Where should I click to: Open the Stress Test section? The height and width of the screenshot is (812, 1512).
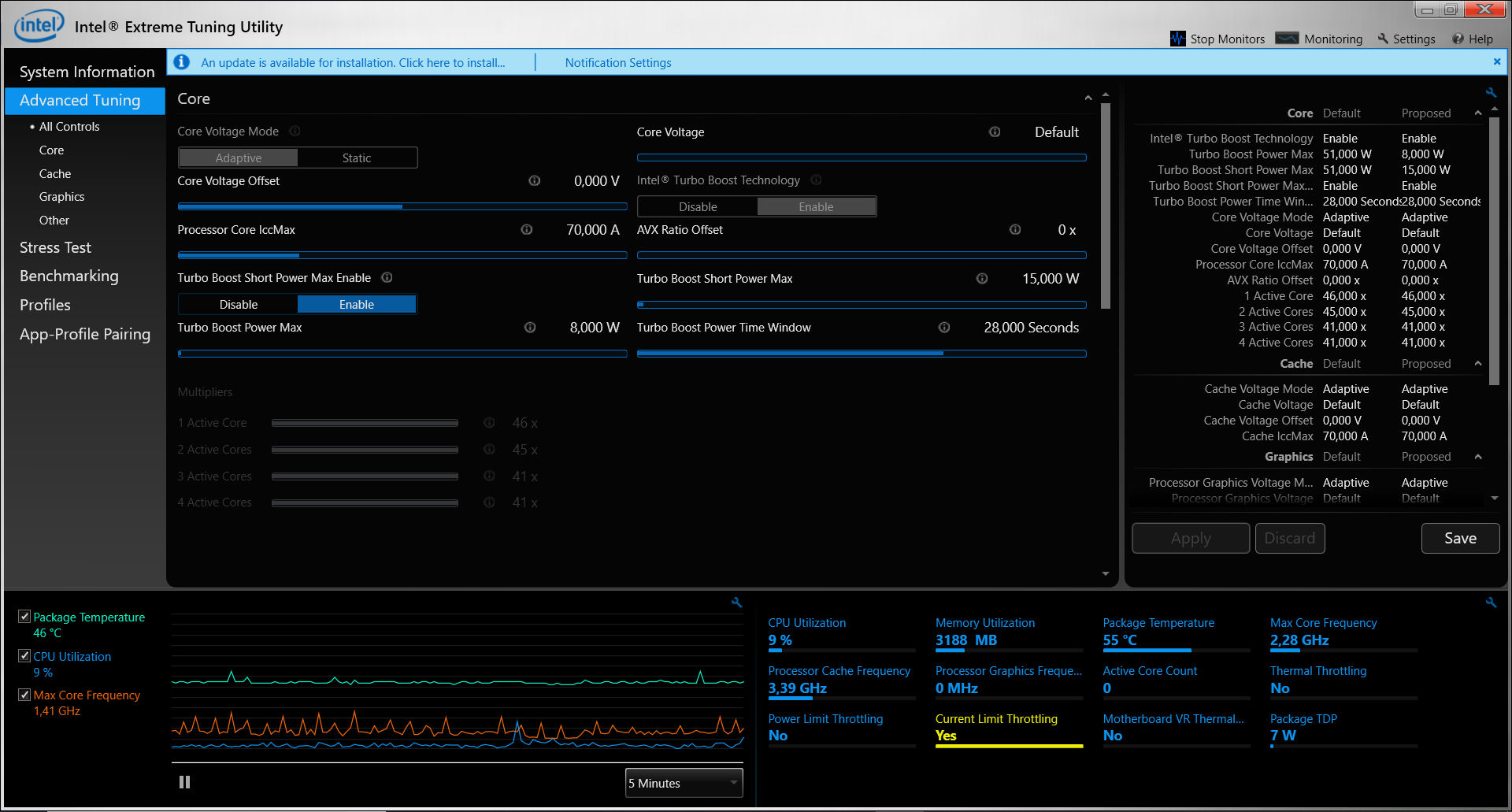point(55,247)
